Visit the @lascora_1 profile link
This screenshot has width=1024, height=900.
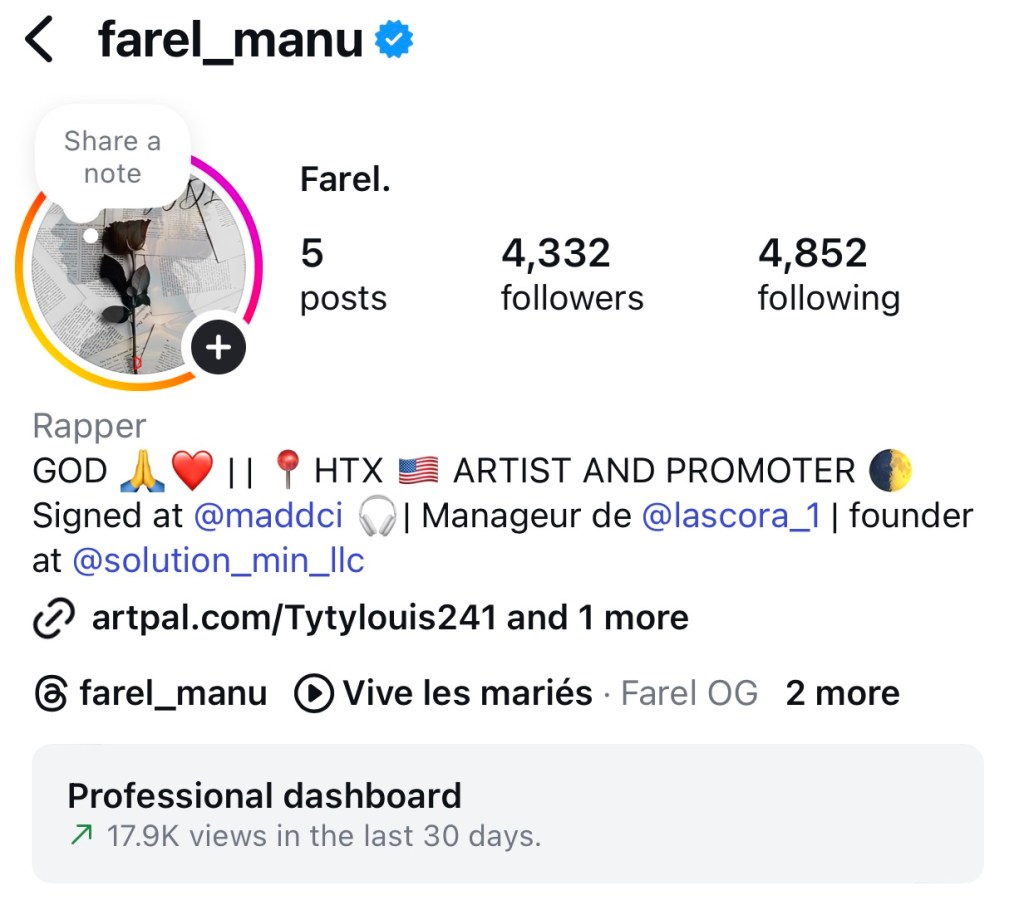731,516
